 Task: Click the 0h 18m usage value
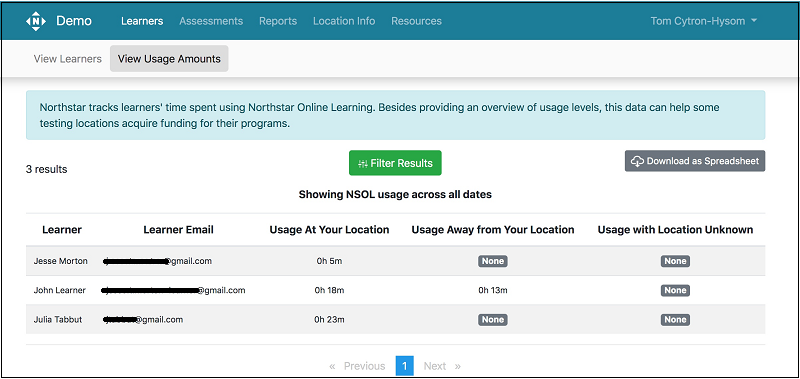pyautogui.click(x=329, y=290)
